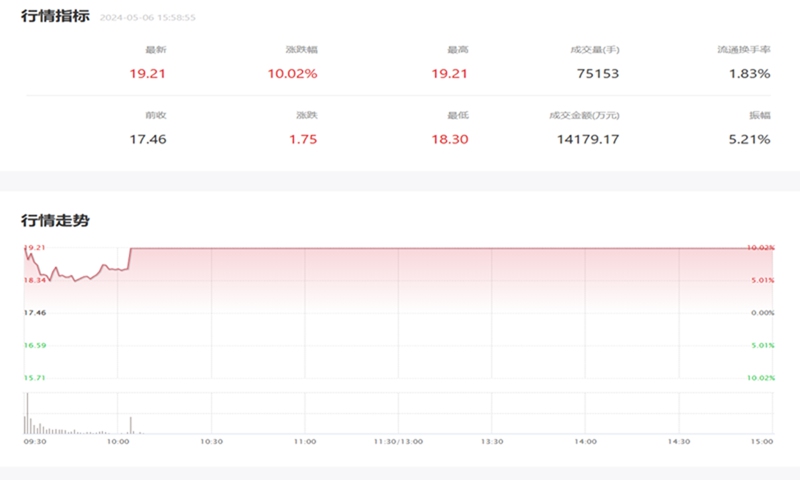Select the 最低 value 18.30
This screenshot has width=800, height=480.
[450, 139]
